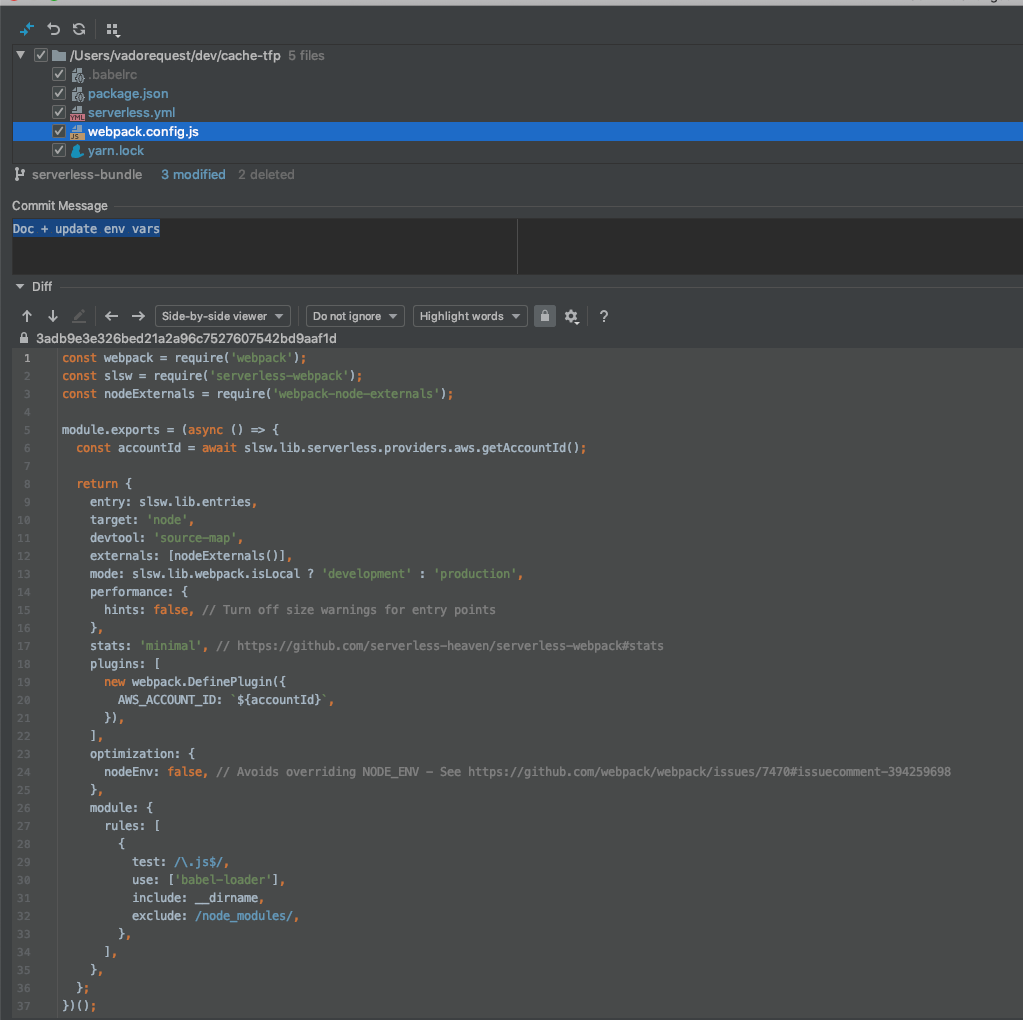
Task: Compare previous file left arrow
Action: (x=112, y=317)
